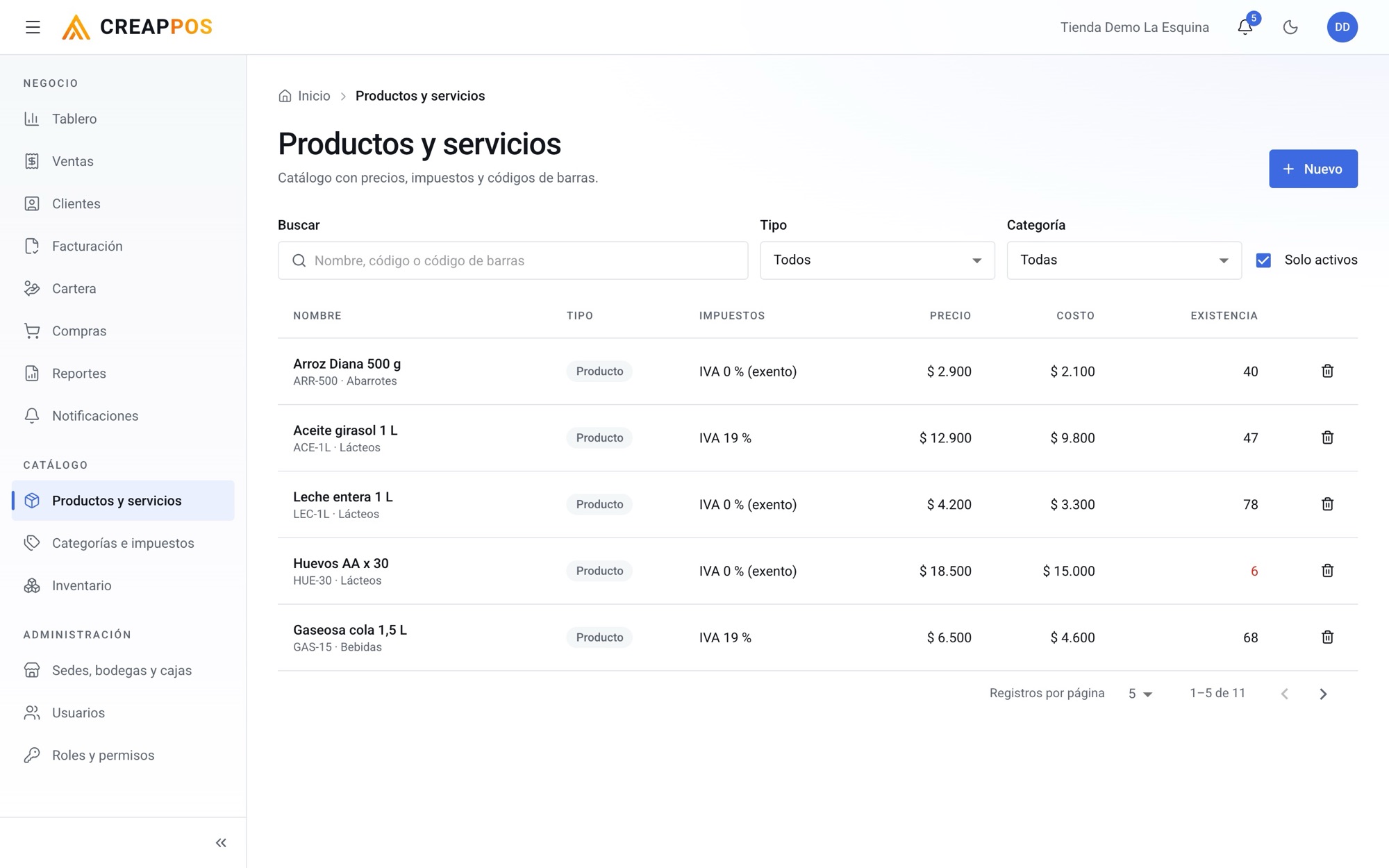This screenshot has width=1389, height=868.
Task: Toggle dark mode with moon icon
Action: click(x=1290, y=27)
